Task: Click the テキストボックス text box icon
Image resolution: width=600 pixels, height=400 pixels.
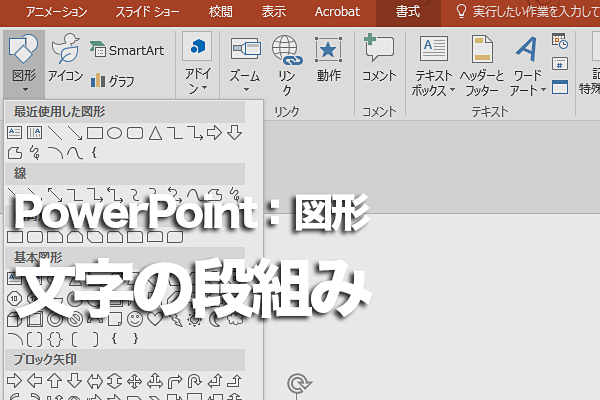Action: (x=434, y=49)
